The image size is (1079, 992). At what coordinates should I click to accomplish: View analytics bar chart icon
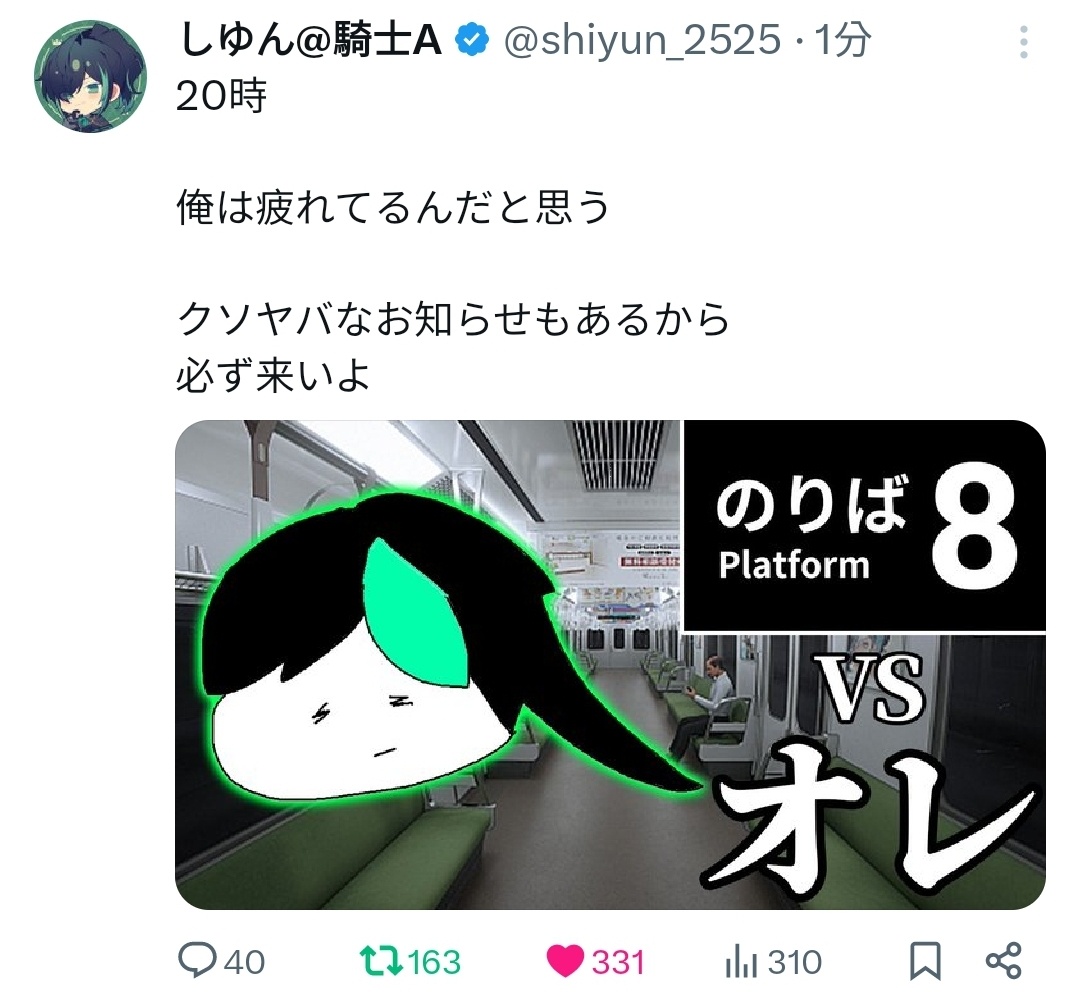tap(742, 962)
